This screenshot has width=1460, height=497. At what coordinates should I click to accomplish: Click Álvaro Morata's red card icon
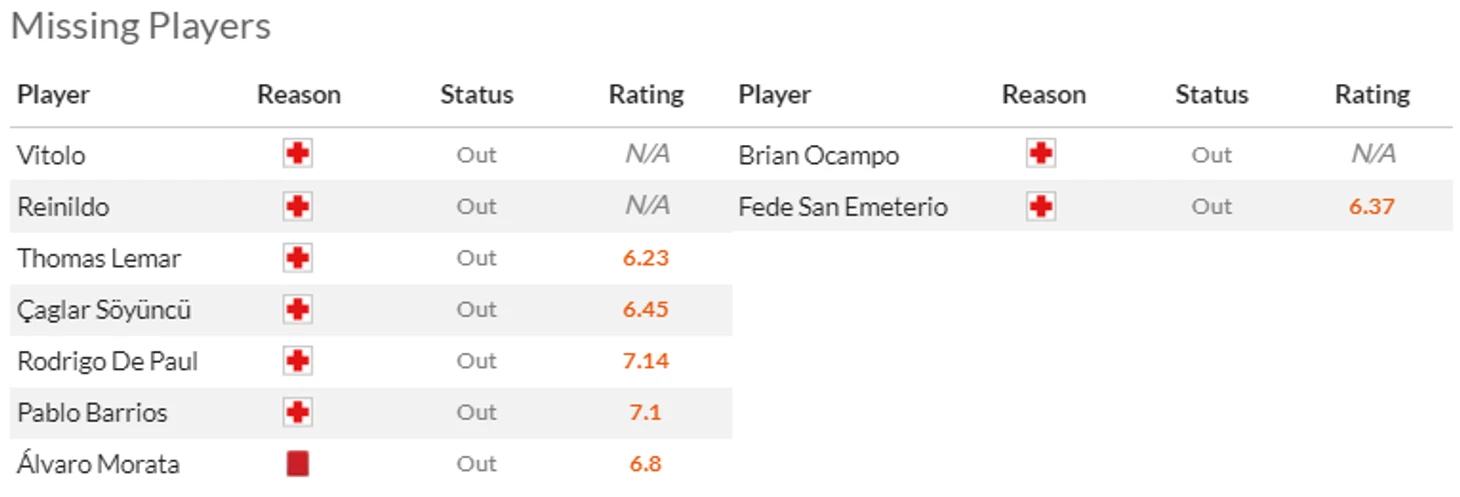click(297, 464)
